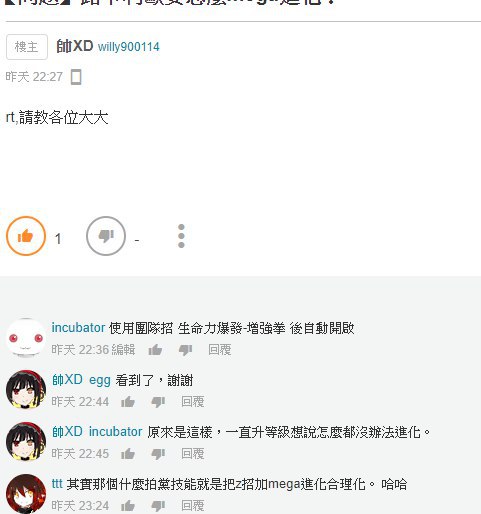
Task: Open willy900114 user profile link
Action: (x=129, y=47)
